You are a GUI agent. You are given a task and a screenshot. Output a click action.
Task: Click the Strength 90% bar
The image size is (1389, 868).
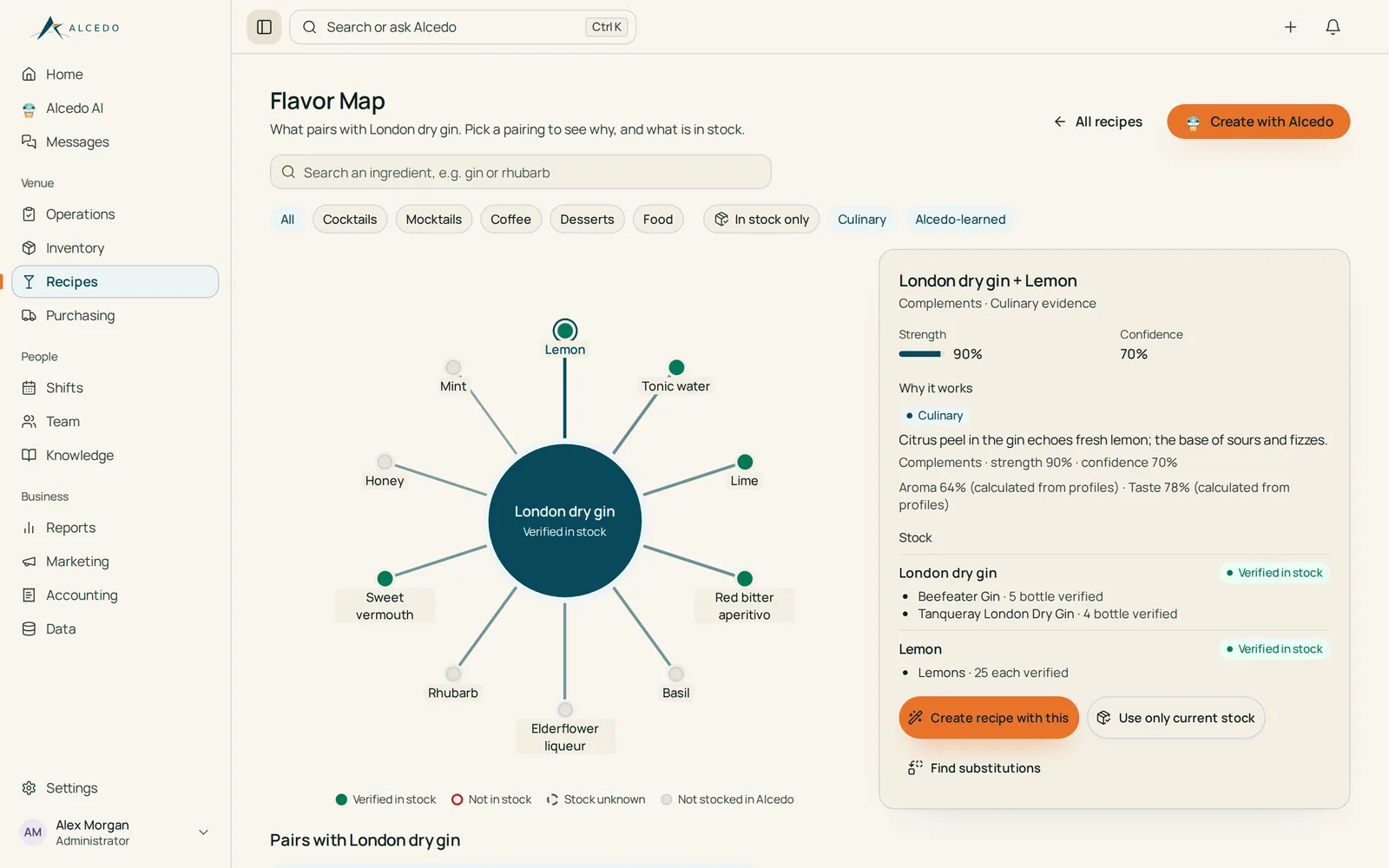pos(920,354)
